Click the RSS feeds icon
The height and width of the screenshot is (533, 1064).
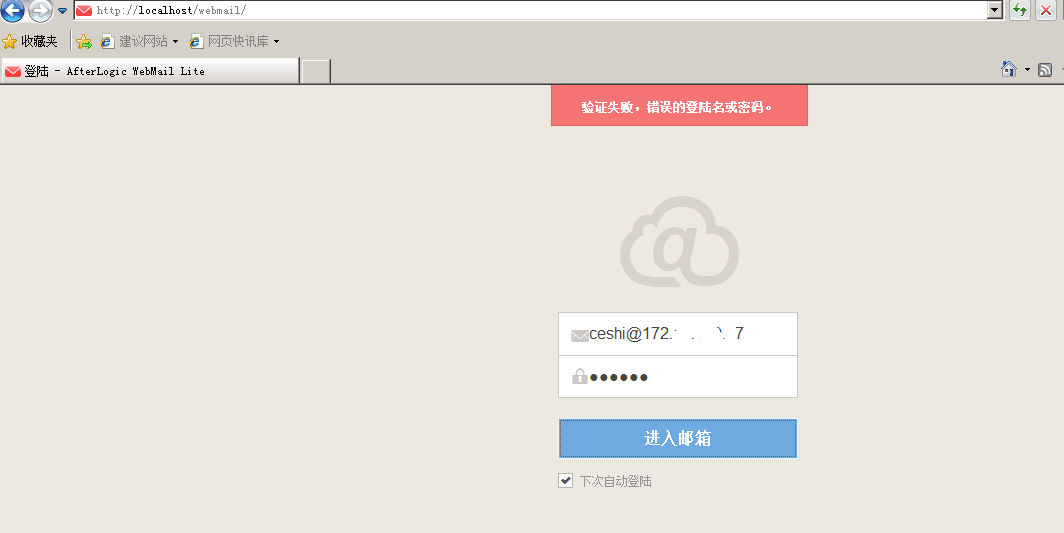(x=1045, y=69)
